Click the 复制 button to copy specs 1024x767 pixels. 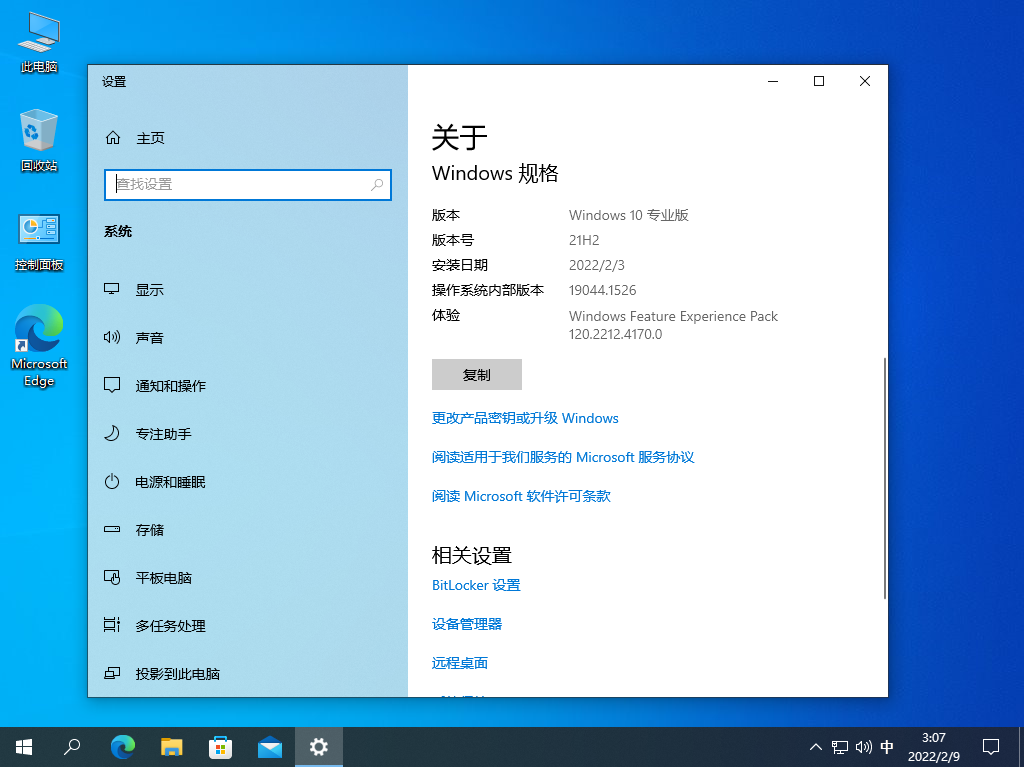pos(477,374)
